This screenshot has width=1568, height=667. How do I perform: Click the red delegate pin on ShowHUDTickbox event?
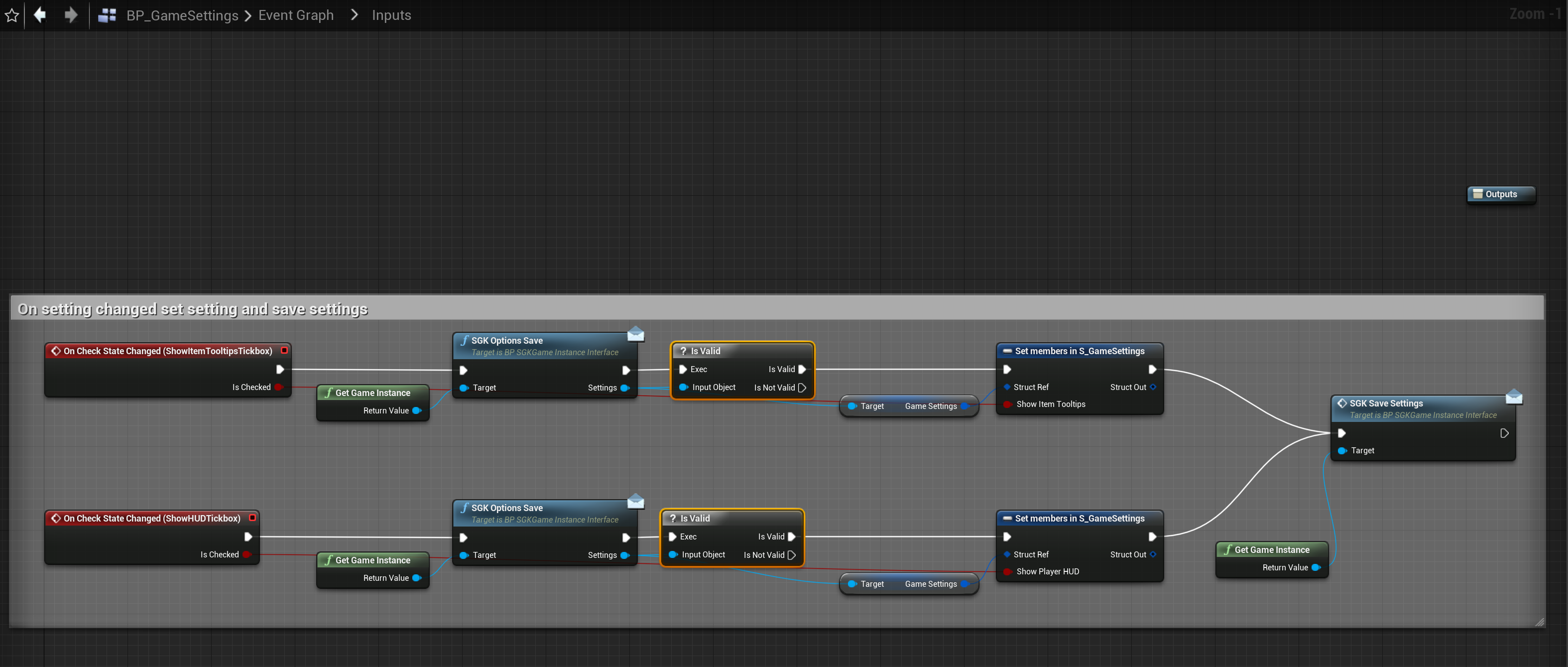click(x=252, y=518)
